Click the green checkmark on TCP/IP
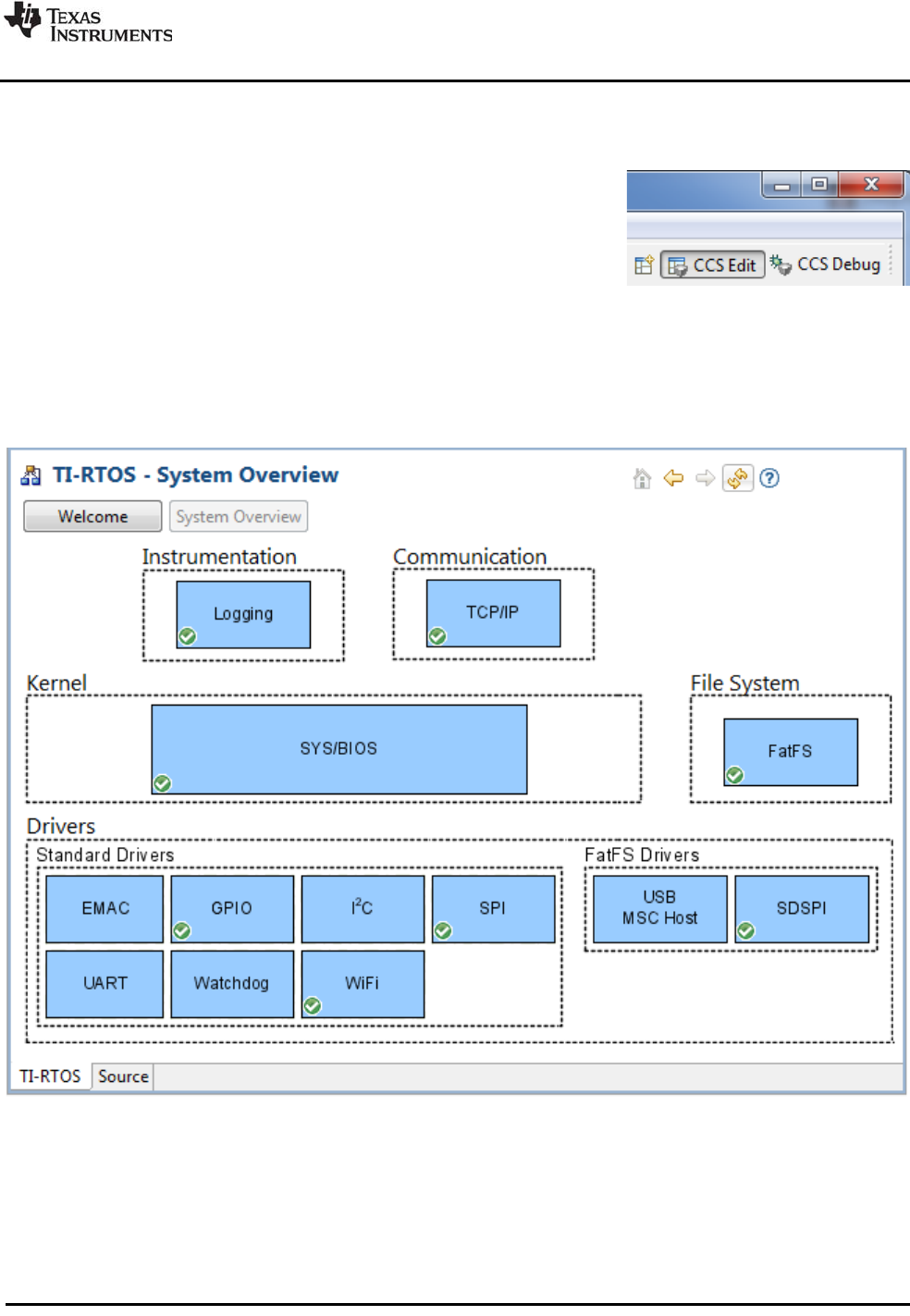Screen dimensions: 910x1316 [437, 636]
